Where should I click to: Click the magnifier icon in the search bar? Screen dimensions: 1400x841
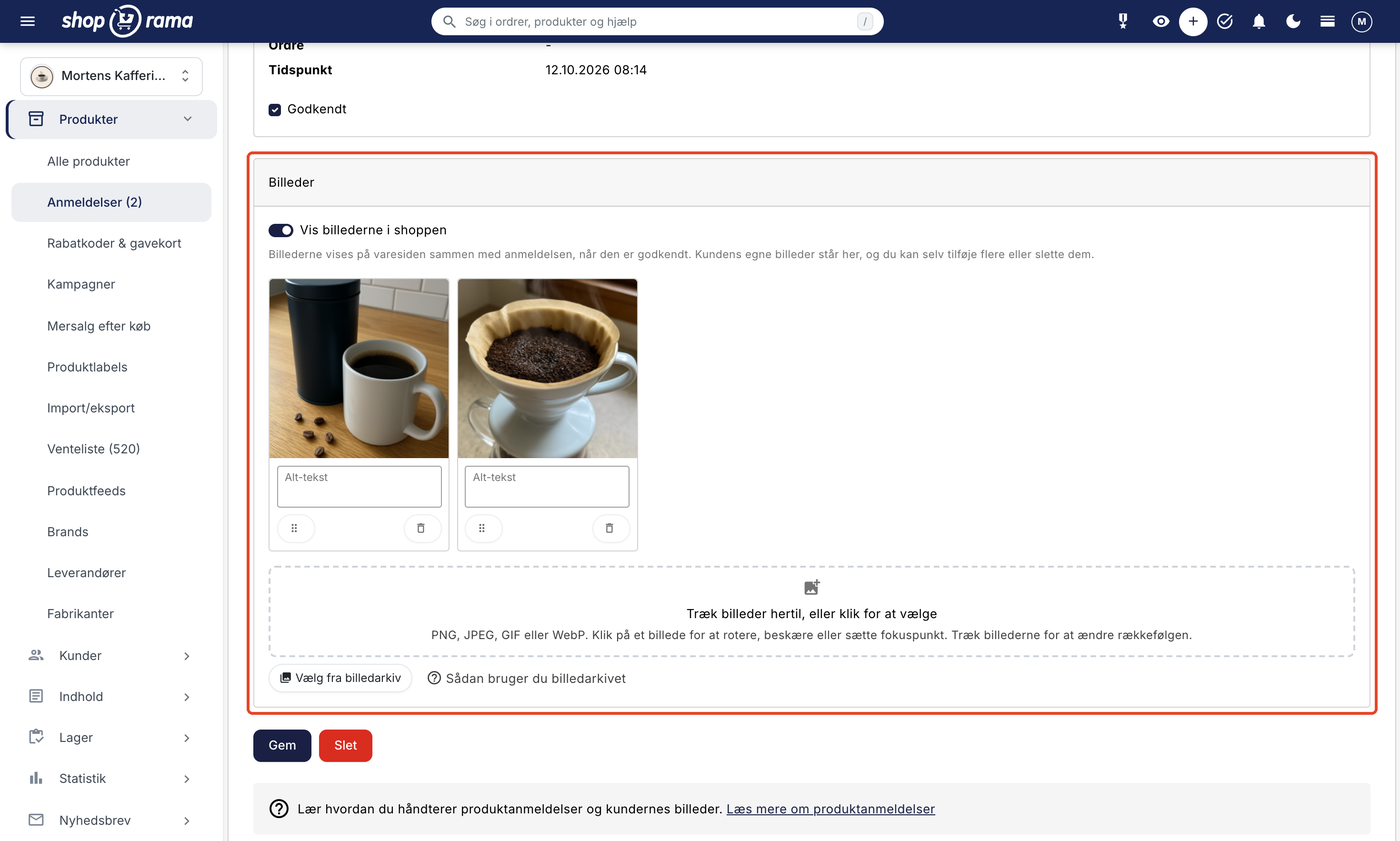pos(449,21)
